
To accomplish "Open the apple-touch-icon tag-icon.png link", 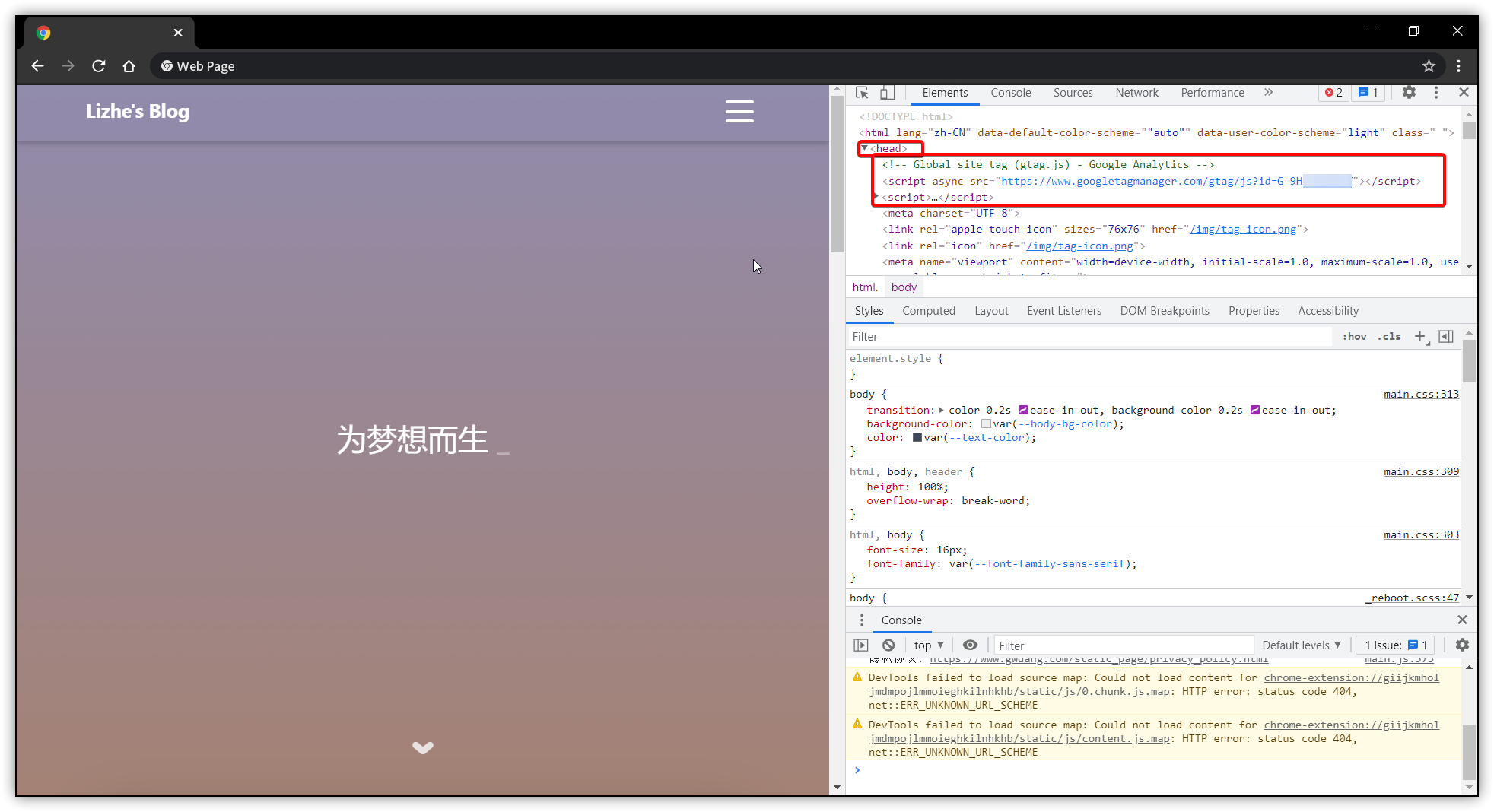I will coord(1242,229).
